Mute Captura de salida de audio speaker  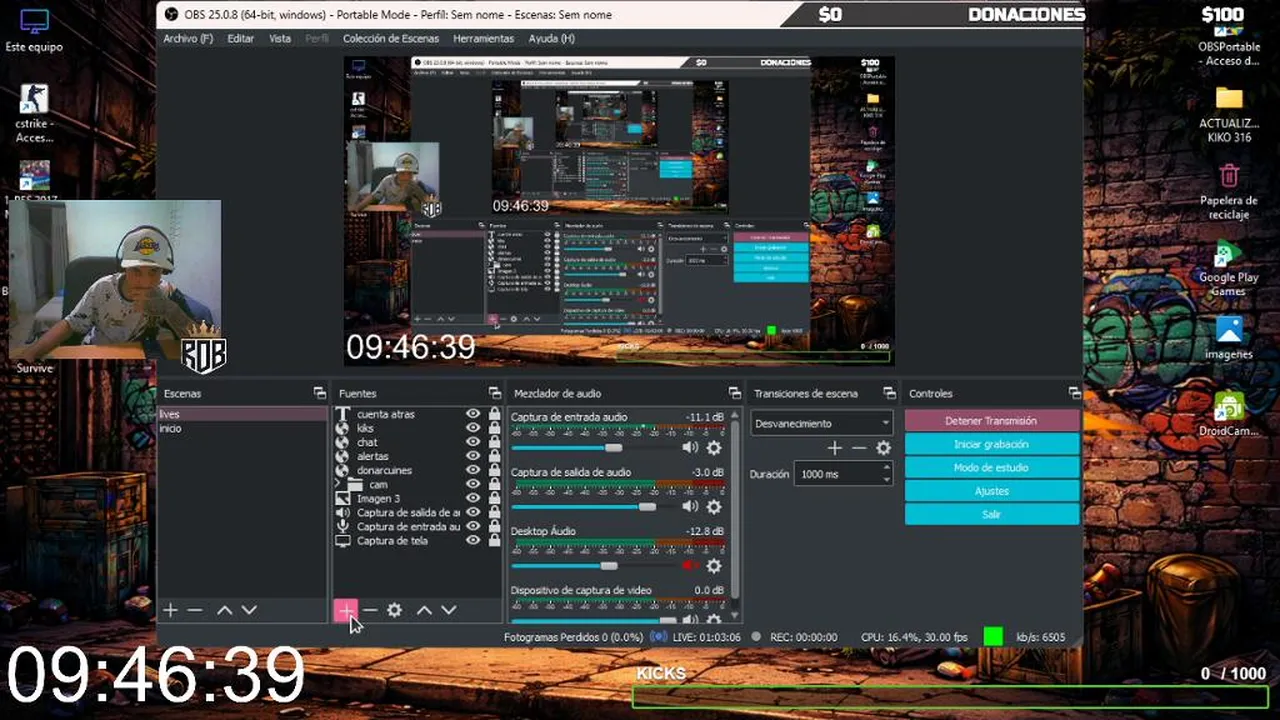(x=690, y=507)
